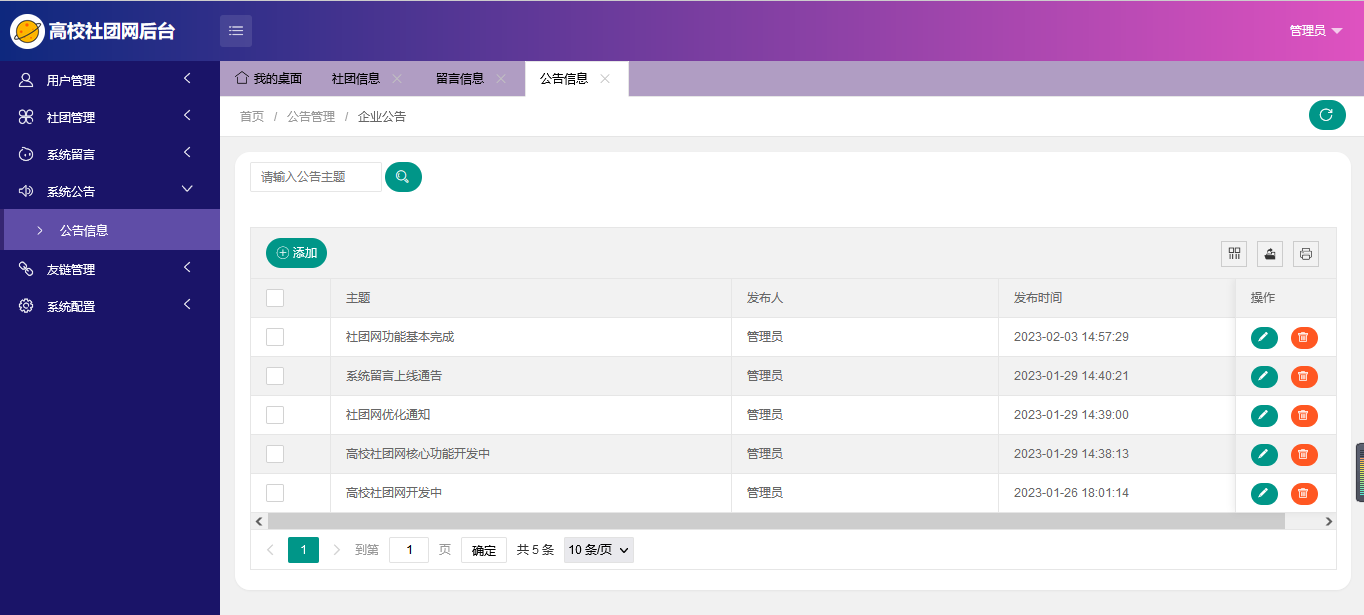Click the page 1 pagination button
Viewport: 1364px width, 615px height.
pyautogui.click(x=303, y=550)
